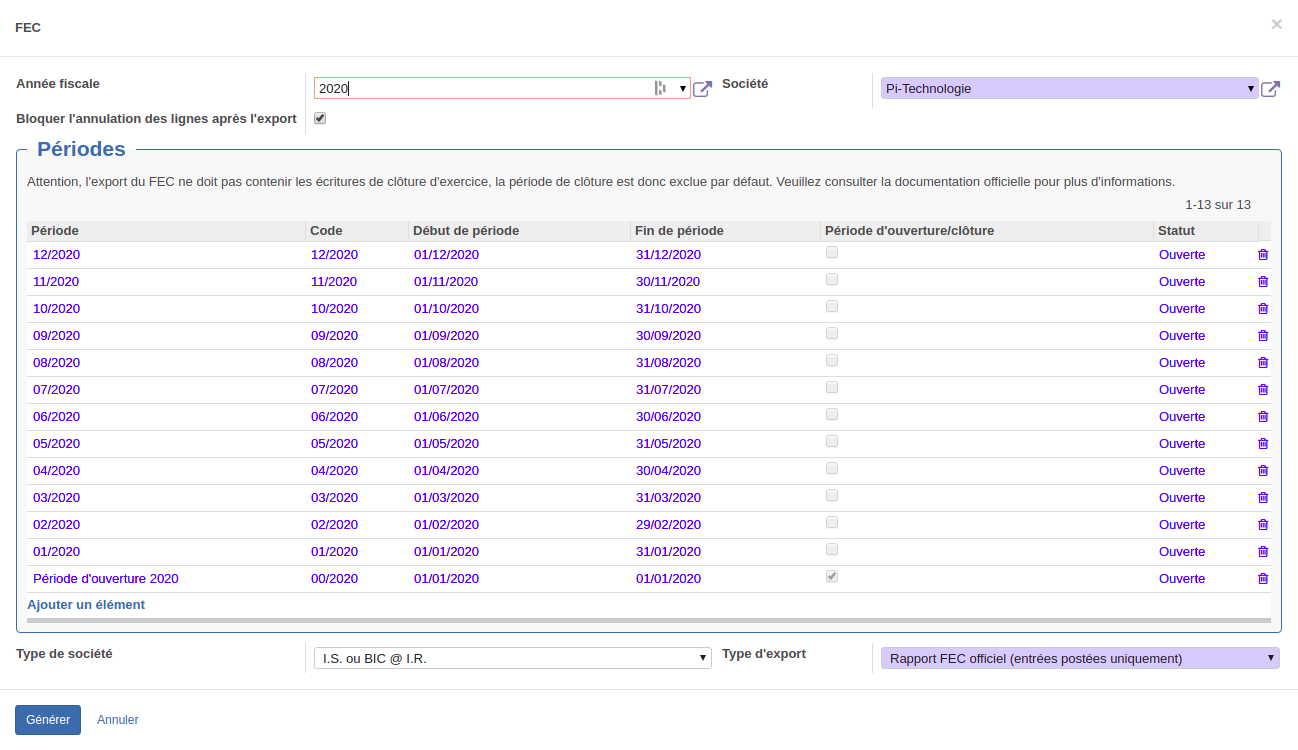Delete the 10/2020 period row

(x=1263, y=309)
